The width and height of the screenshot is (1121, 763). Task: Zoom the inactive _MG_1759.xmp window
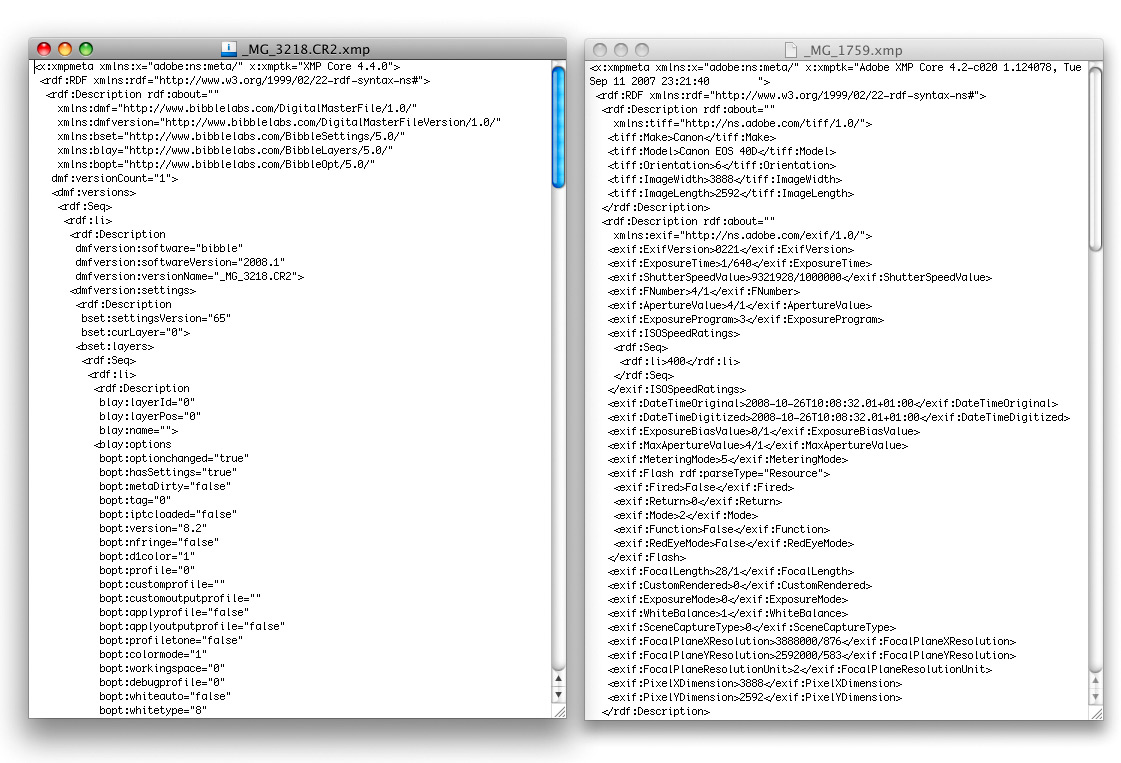[x=642, y=50]
